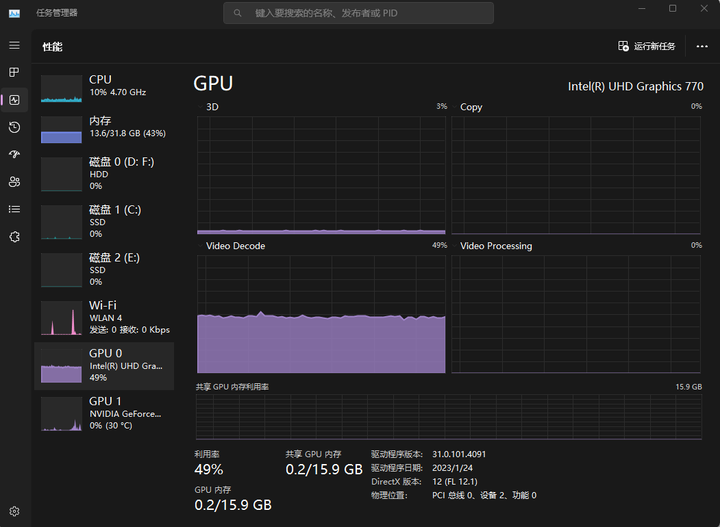
Task: Minimize the Task Manager window
Action: 642,9
